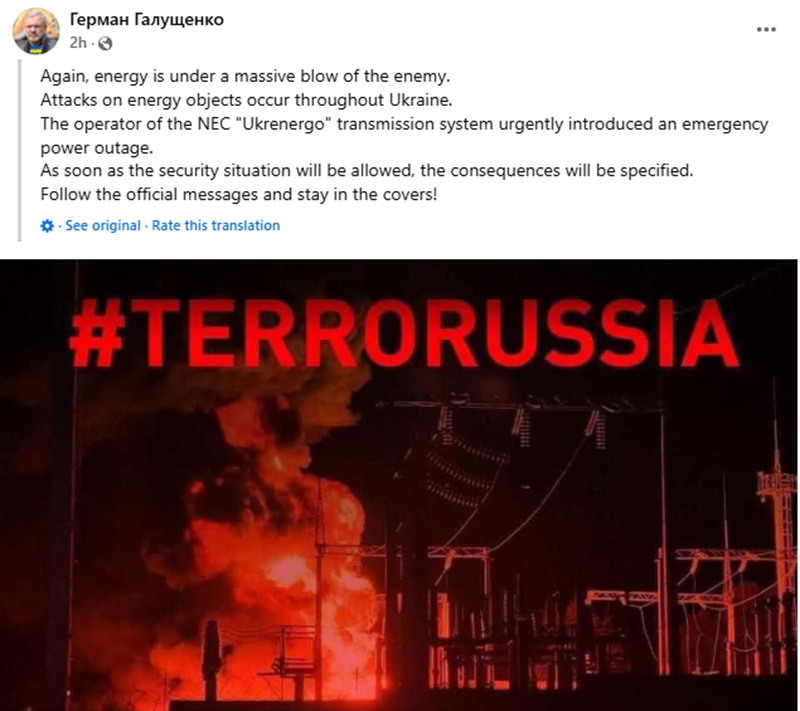Screen dimensions: 800x711
Task: Select Rate this translation link
Action: point(216,225)
